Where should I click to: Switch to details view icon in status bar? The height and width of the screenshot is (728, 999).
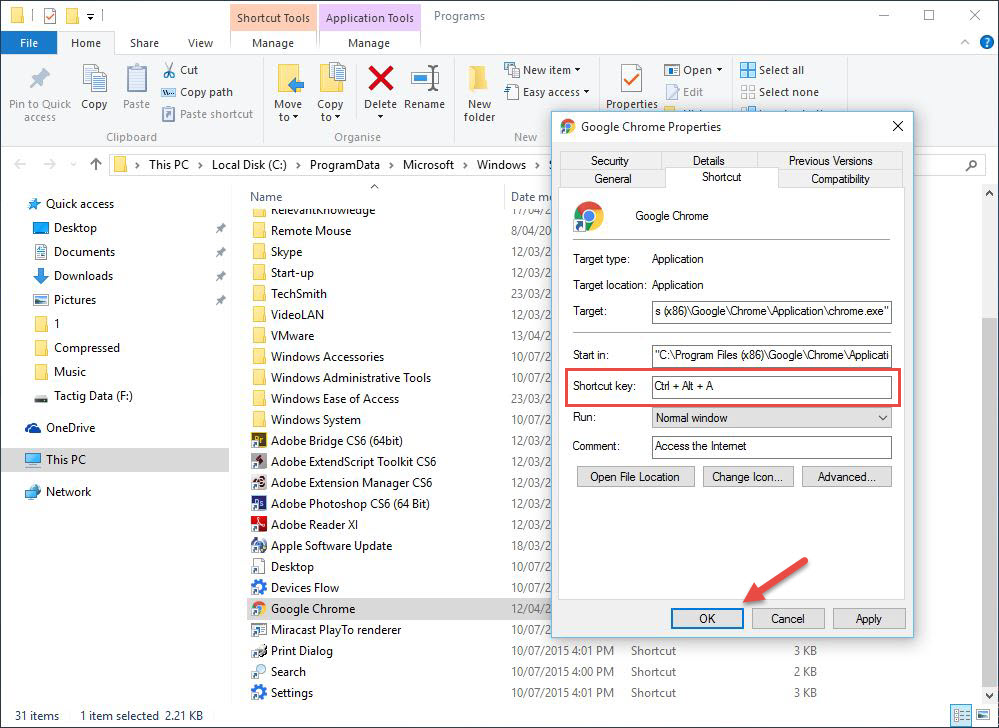click(961, 715)
